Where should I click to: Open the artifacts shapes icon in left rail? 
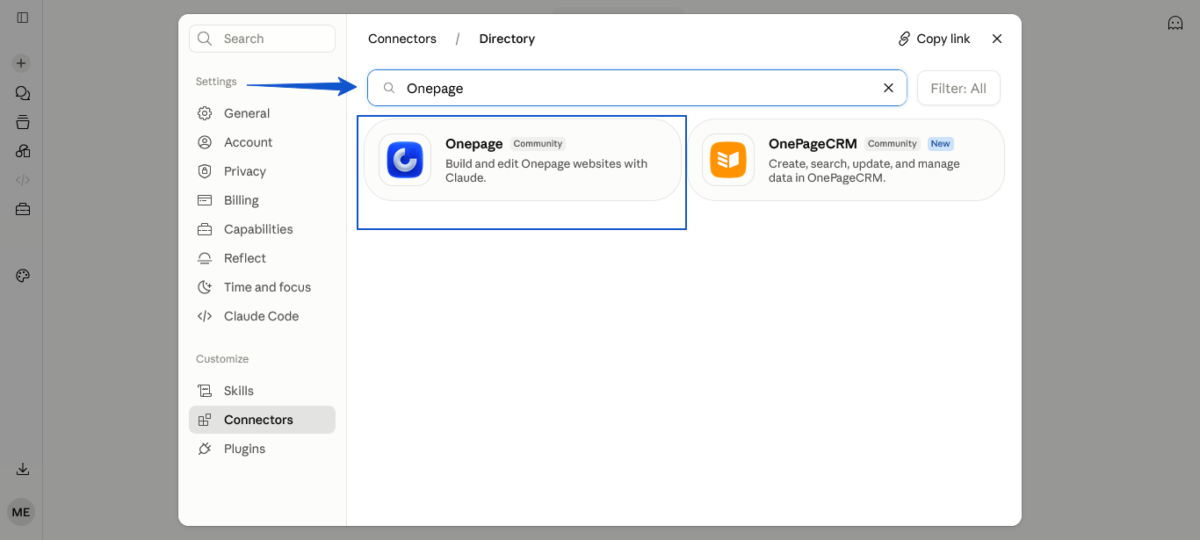point(22,151)
